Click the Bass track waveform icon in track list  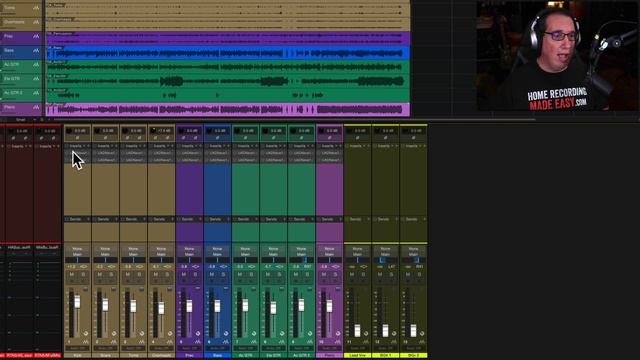[36, 51]
